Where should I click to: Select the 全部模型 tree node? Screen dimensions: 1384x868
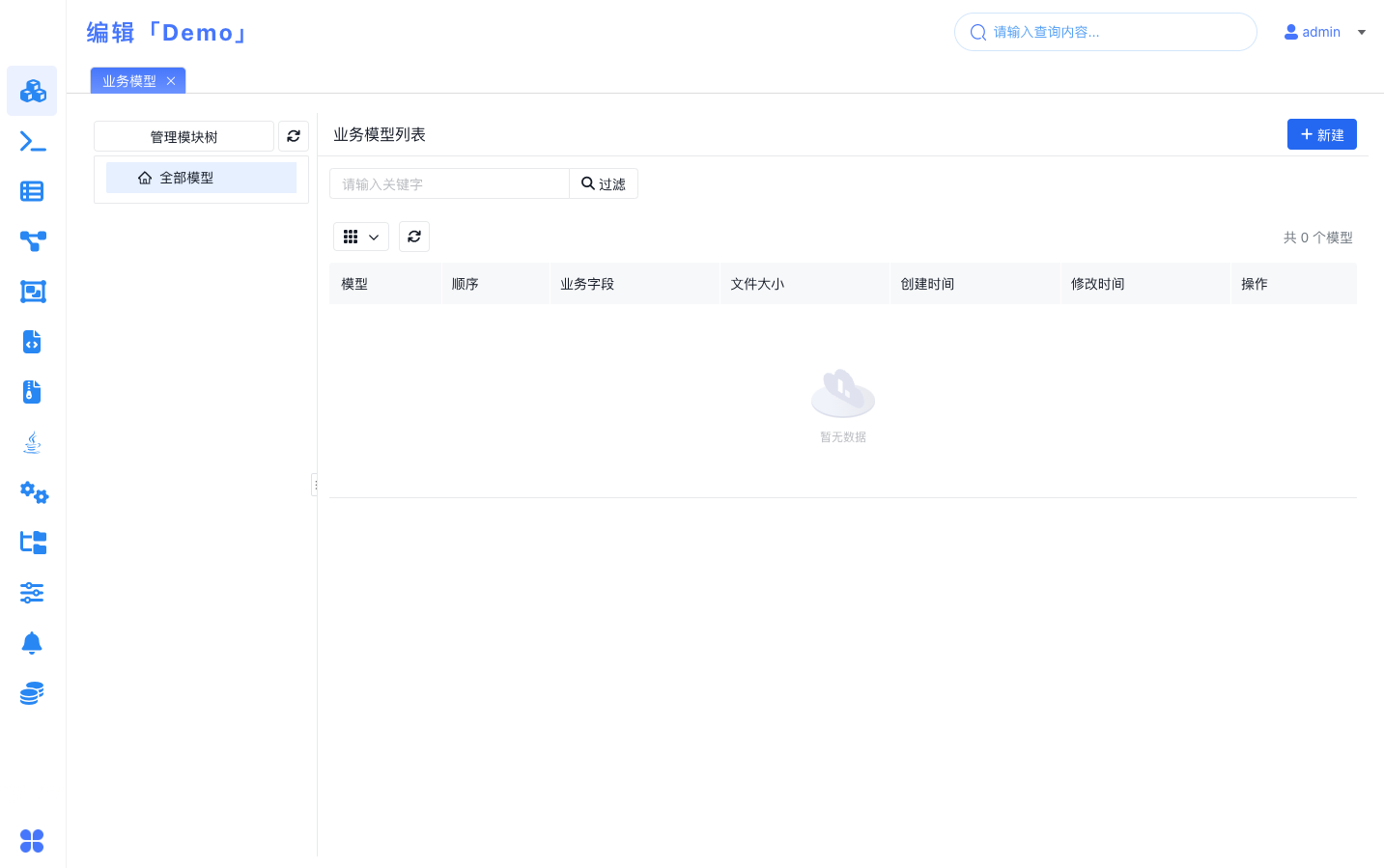(201, 178)
